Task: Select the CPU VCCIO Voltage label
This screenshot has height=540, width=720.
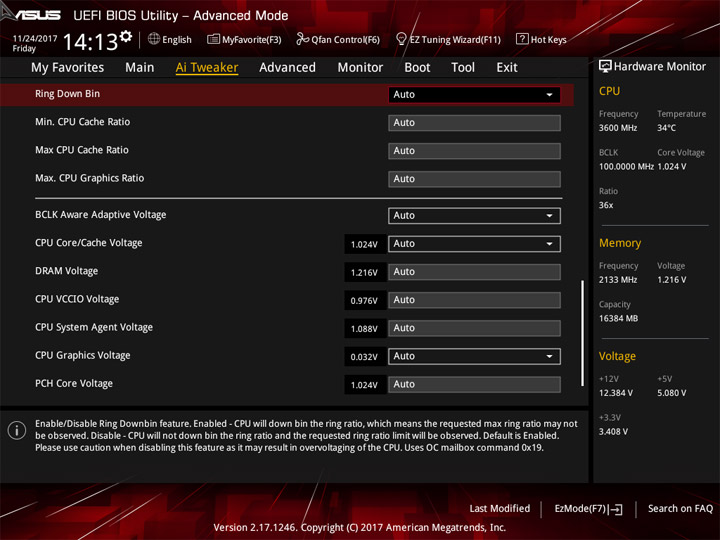Action: pos(77,299)
